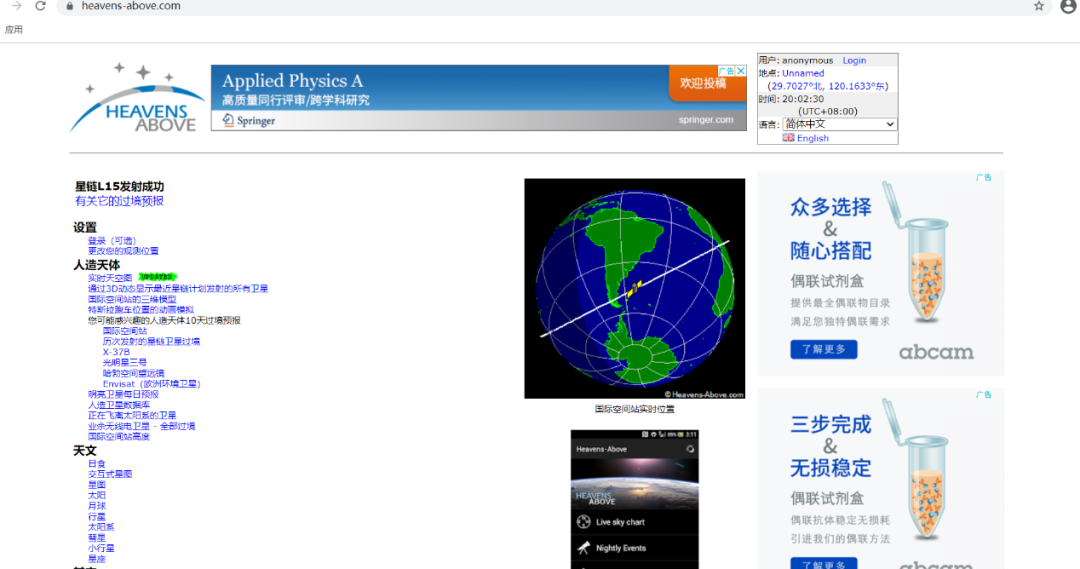Open the 国际空间站高度 link
1080x569 pixels.
pos(118,437)
